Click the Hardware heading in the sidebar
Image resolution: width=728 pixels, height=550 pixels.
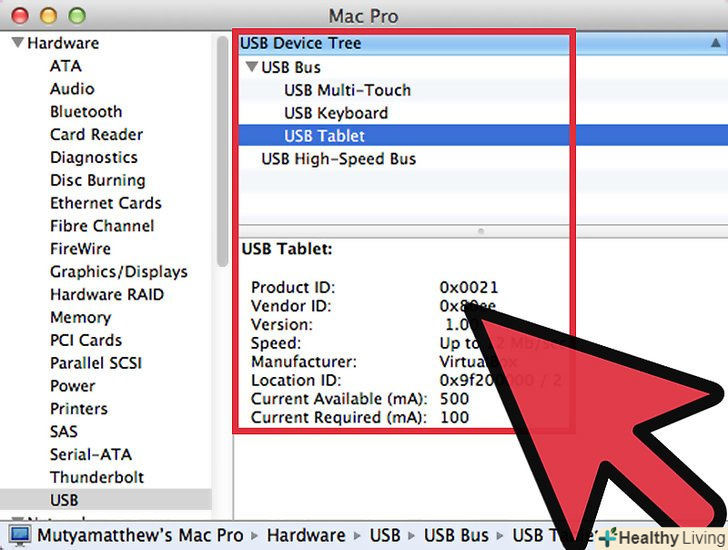[x=63, y=43]
